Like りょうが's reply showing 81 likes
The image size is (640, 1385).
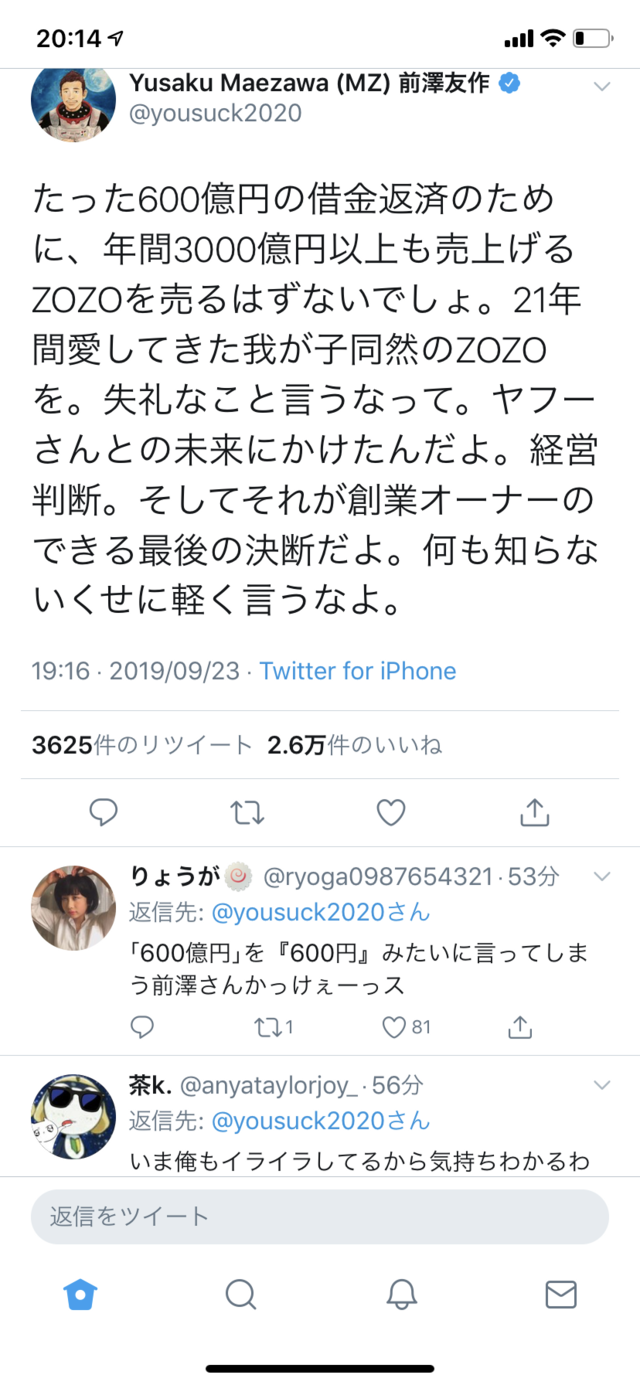(407, 1026)
